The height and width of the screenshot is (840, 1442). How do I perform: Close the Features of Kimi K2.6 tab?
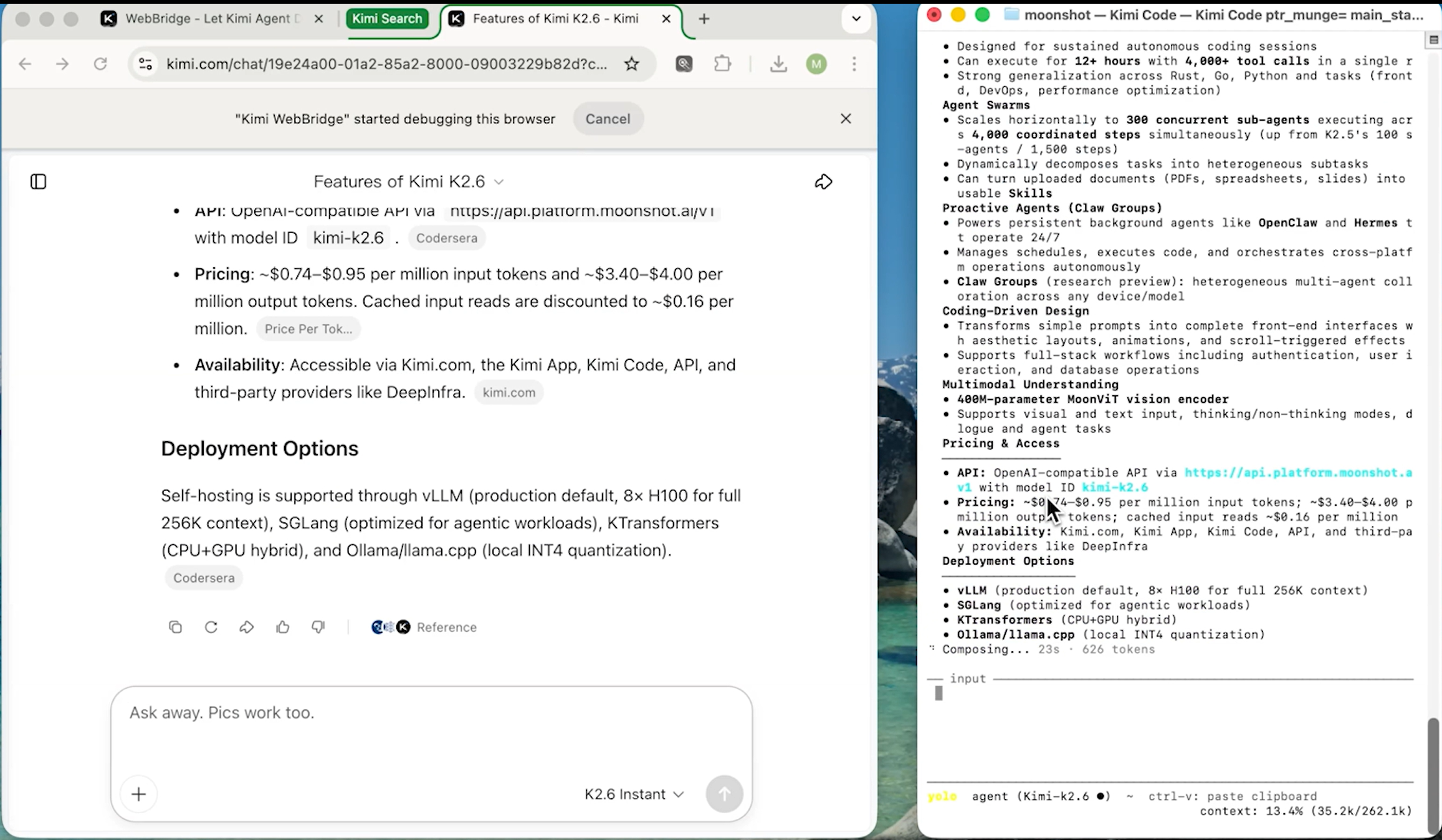[x=666, y=19]
